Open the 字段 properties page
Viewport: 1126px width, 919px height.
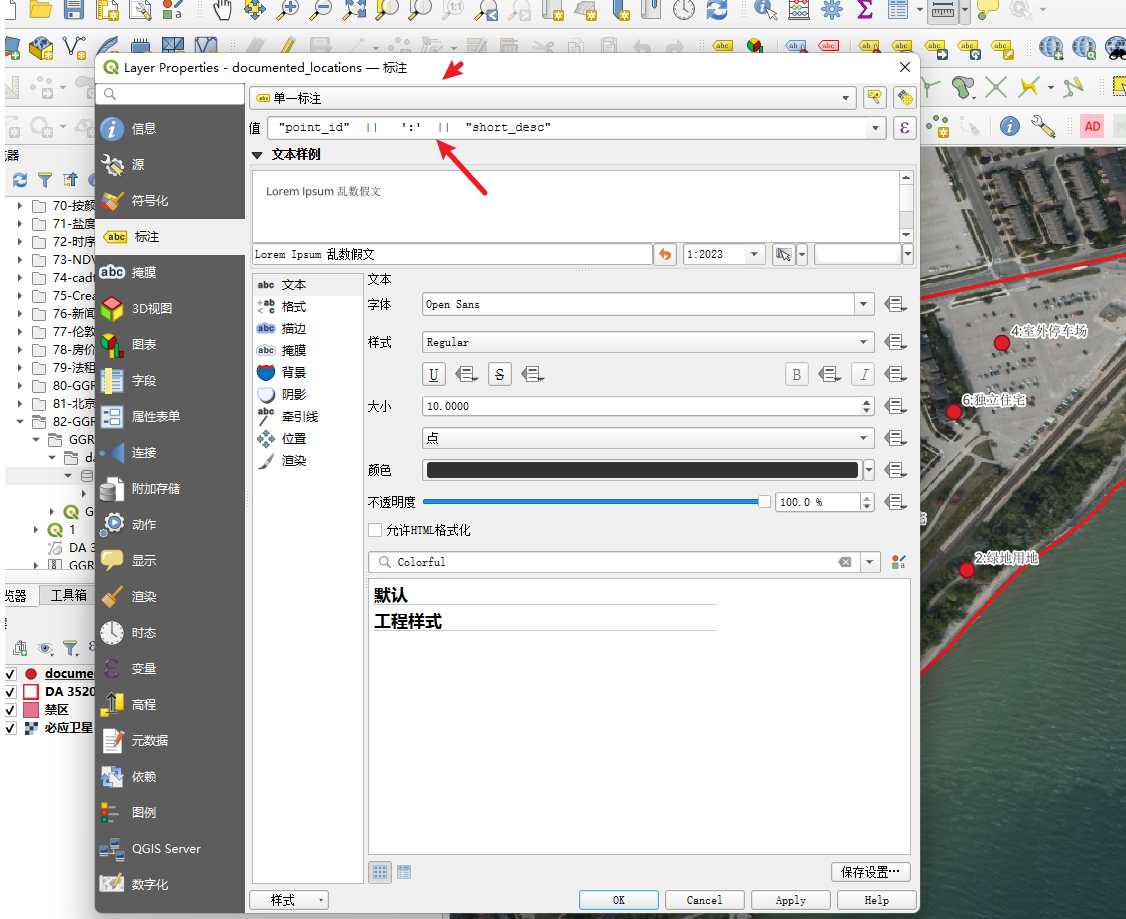point(170,381)
